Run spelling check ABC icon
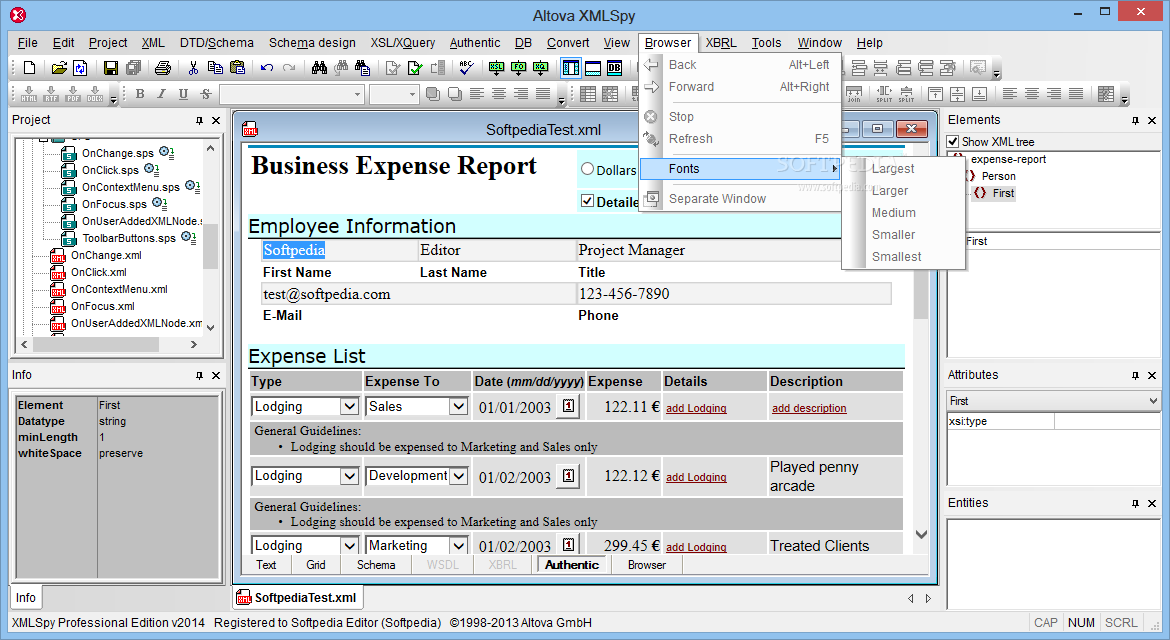This screenshot has height=640, width=1170. [466, 68]
